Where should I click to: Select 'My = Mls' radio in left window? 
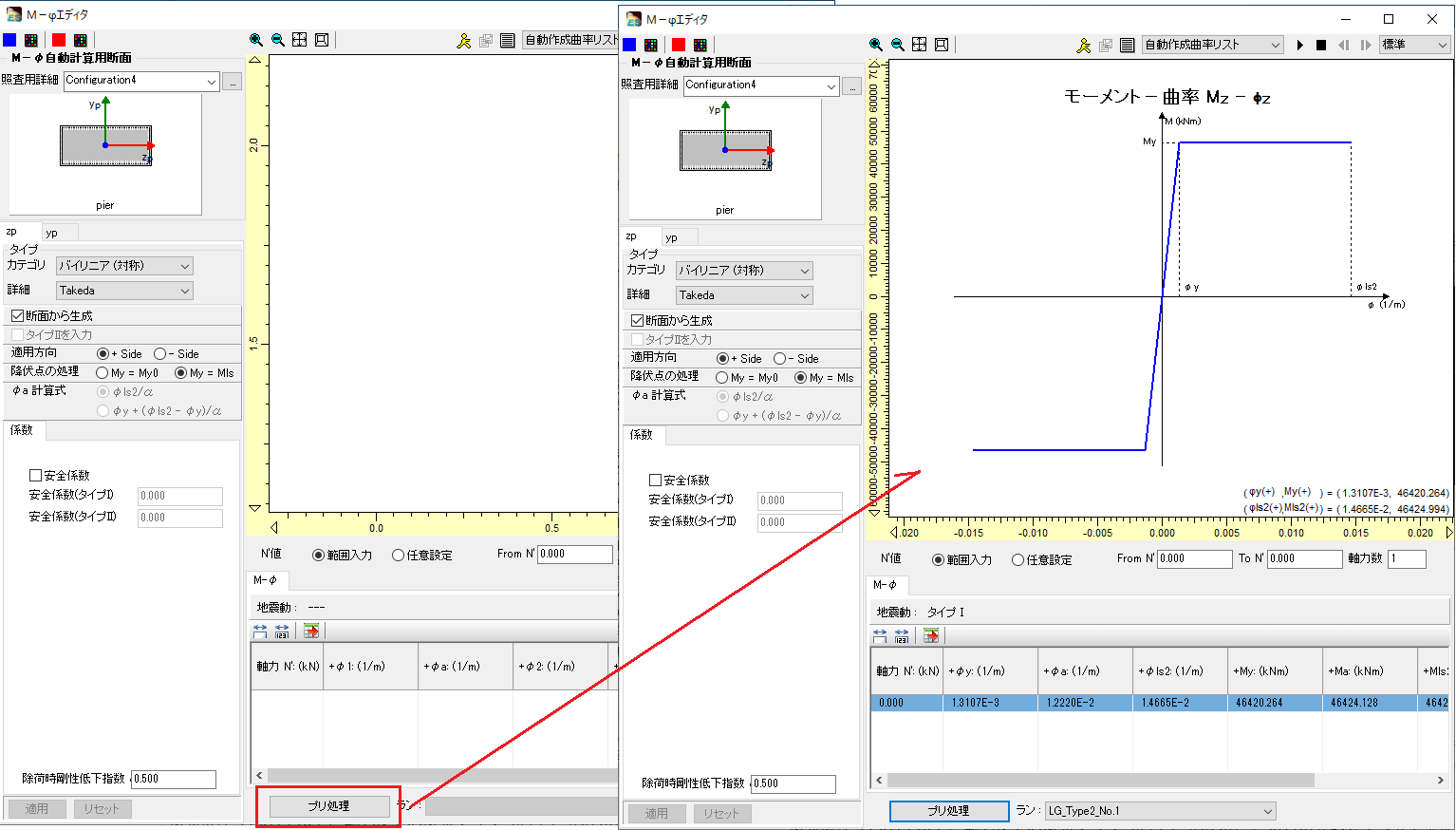(x=180, y=372)
